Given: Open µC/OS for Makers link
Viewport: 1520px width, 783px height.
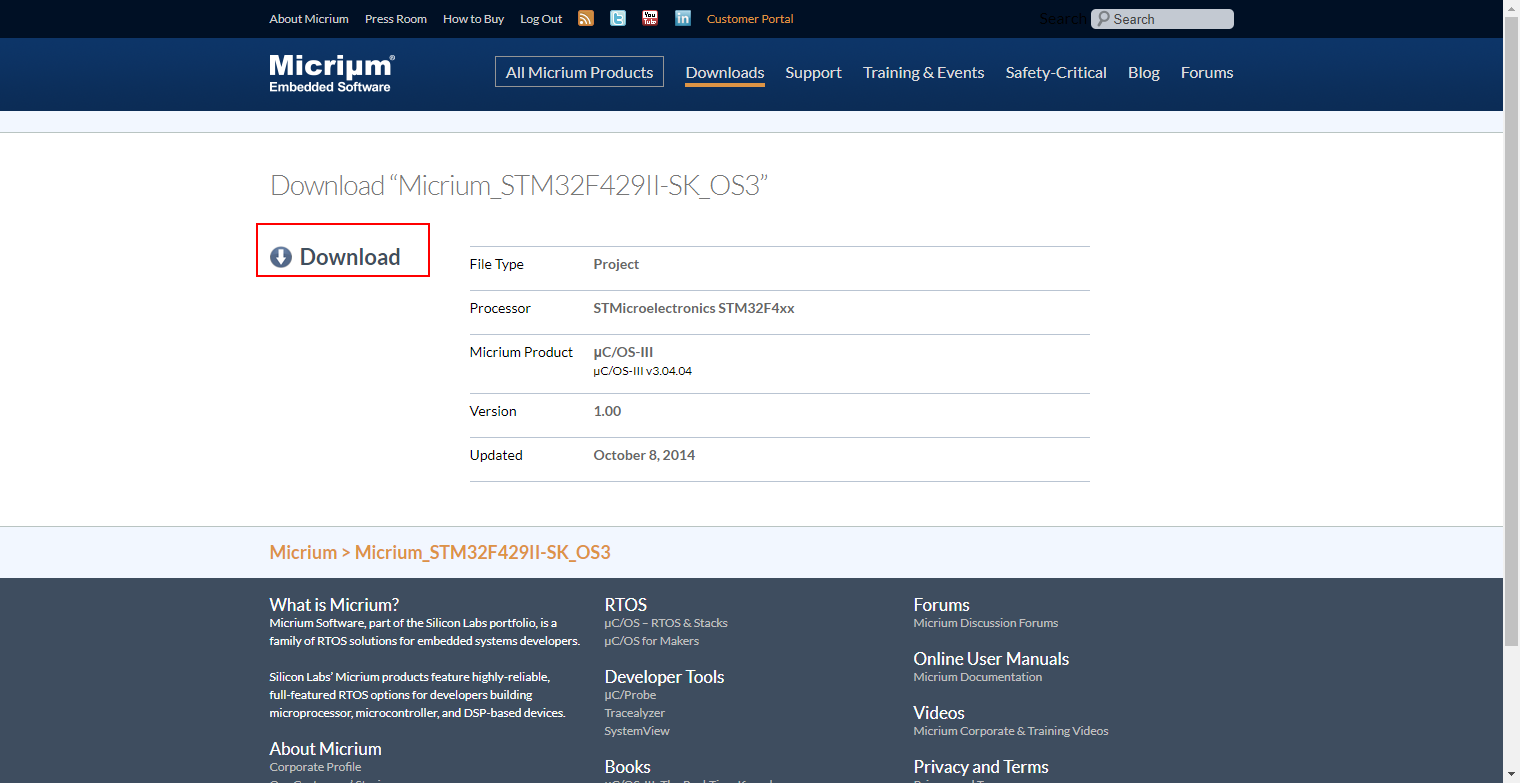Looking at the screenshot, I should [652, 641].
